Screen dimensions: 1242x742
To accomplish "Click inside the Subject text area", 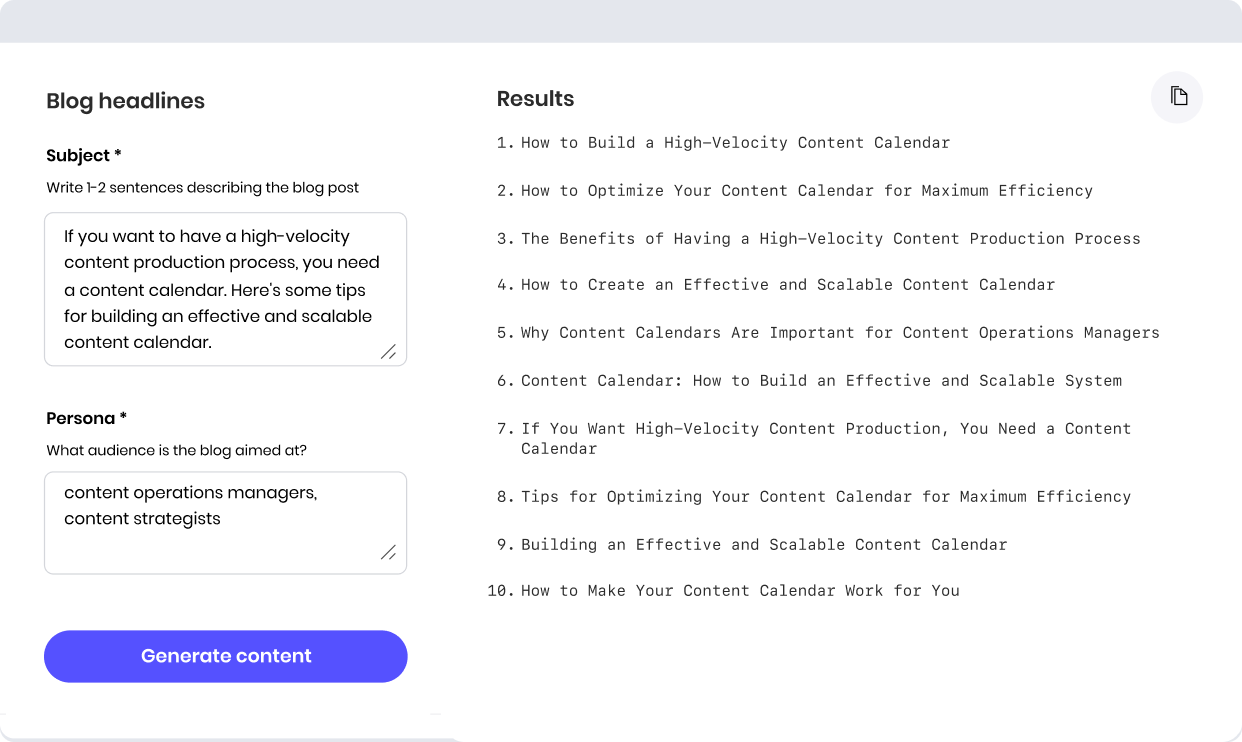I will [225, 289].
